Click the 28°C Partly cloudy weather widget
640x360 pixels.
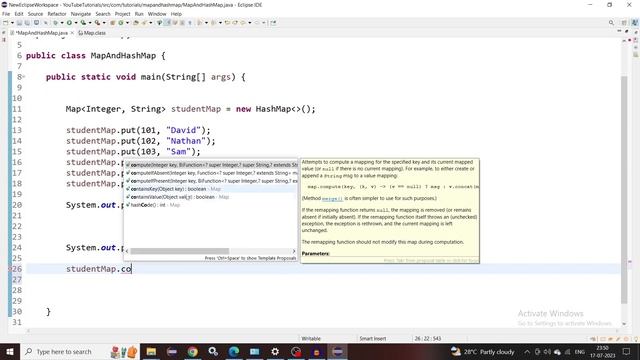(483, 351)
